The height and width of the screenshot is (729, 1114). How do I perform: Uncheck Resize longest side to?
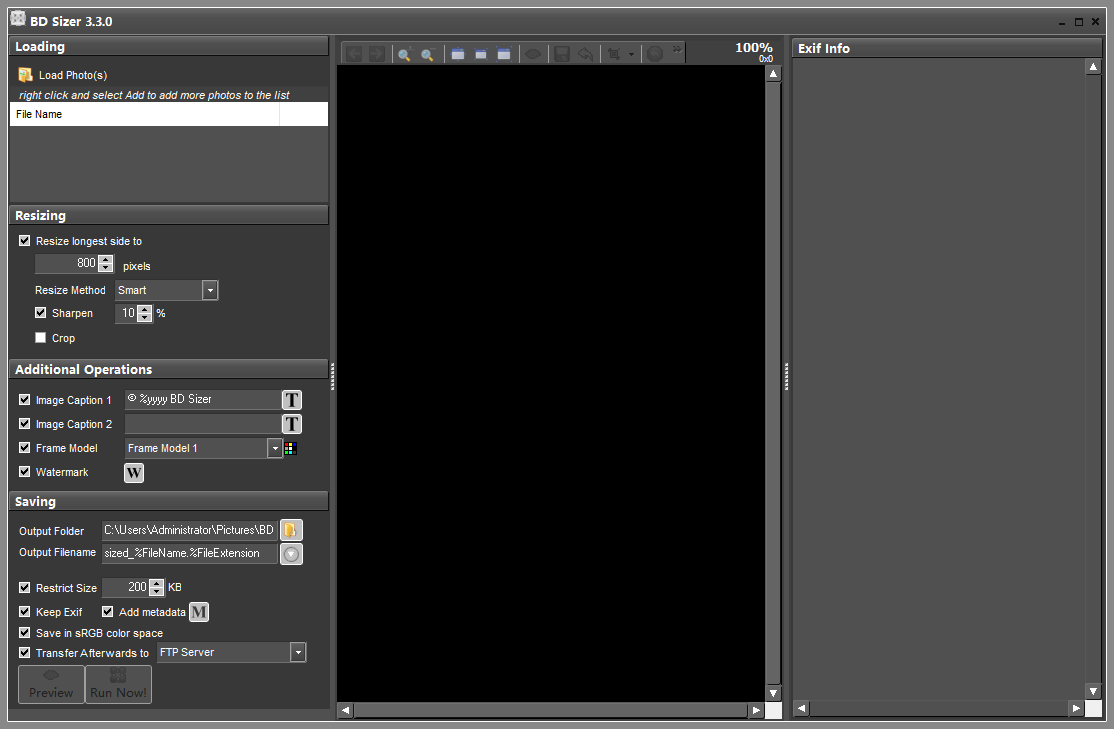tap(25, 241)
